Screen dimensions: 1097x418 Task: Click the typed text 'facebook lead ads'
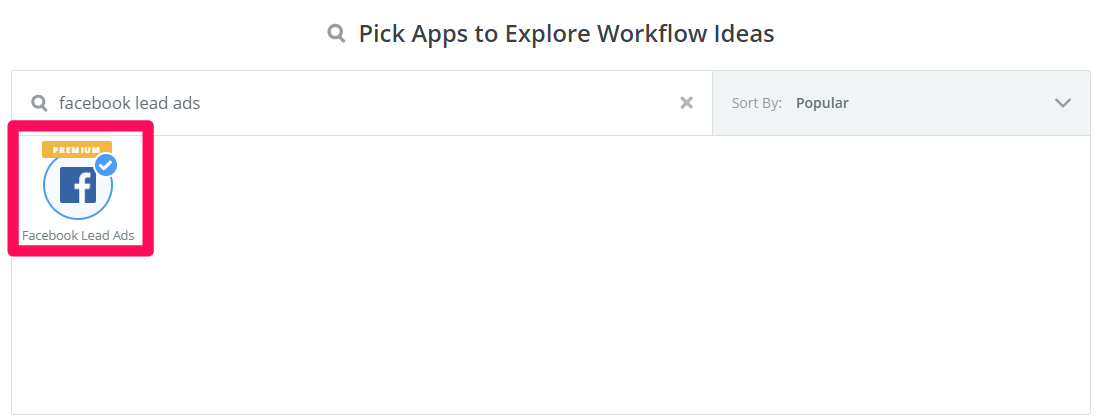click(130, 103)
